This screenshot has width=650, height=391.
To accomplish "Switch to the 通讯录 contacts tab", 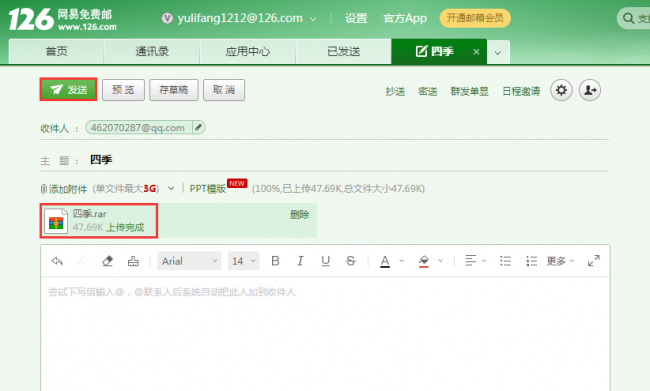I will [x=152, y=51].
